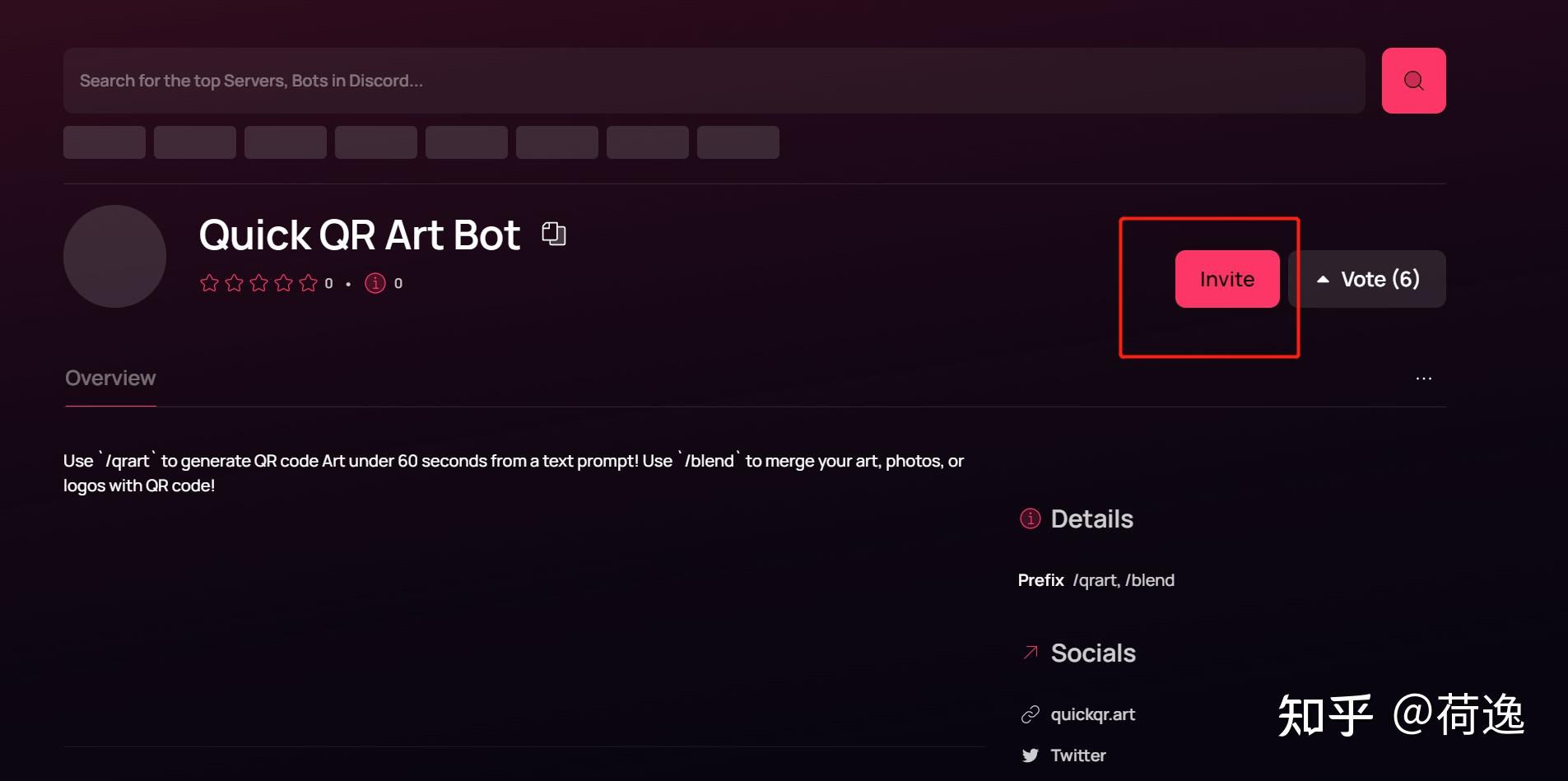This screenshot has height=781, width=1568.
Task: Click the arrow icon beside Socials heading
Action: [x=1030, y=653]
